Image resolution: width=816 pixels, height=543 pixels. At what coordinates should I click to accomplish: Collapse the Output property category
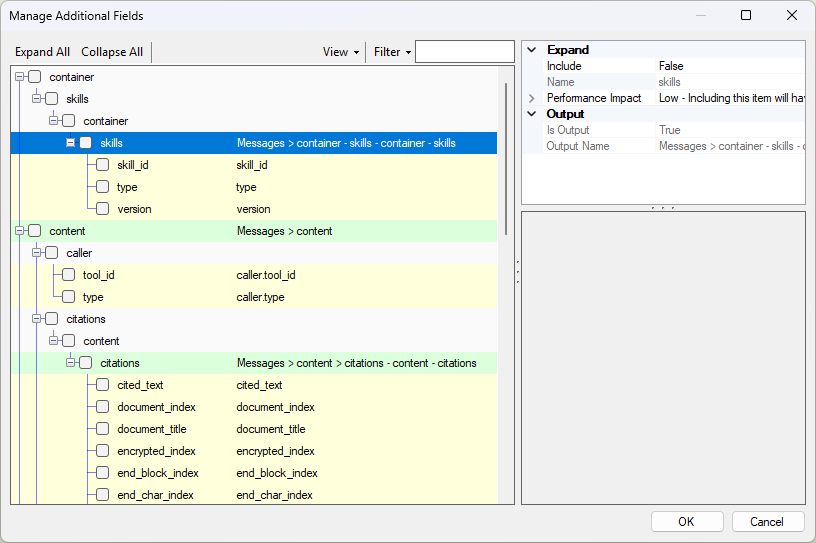[531, 114]
